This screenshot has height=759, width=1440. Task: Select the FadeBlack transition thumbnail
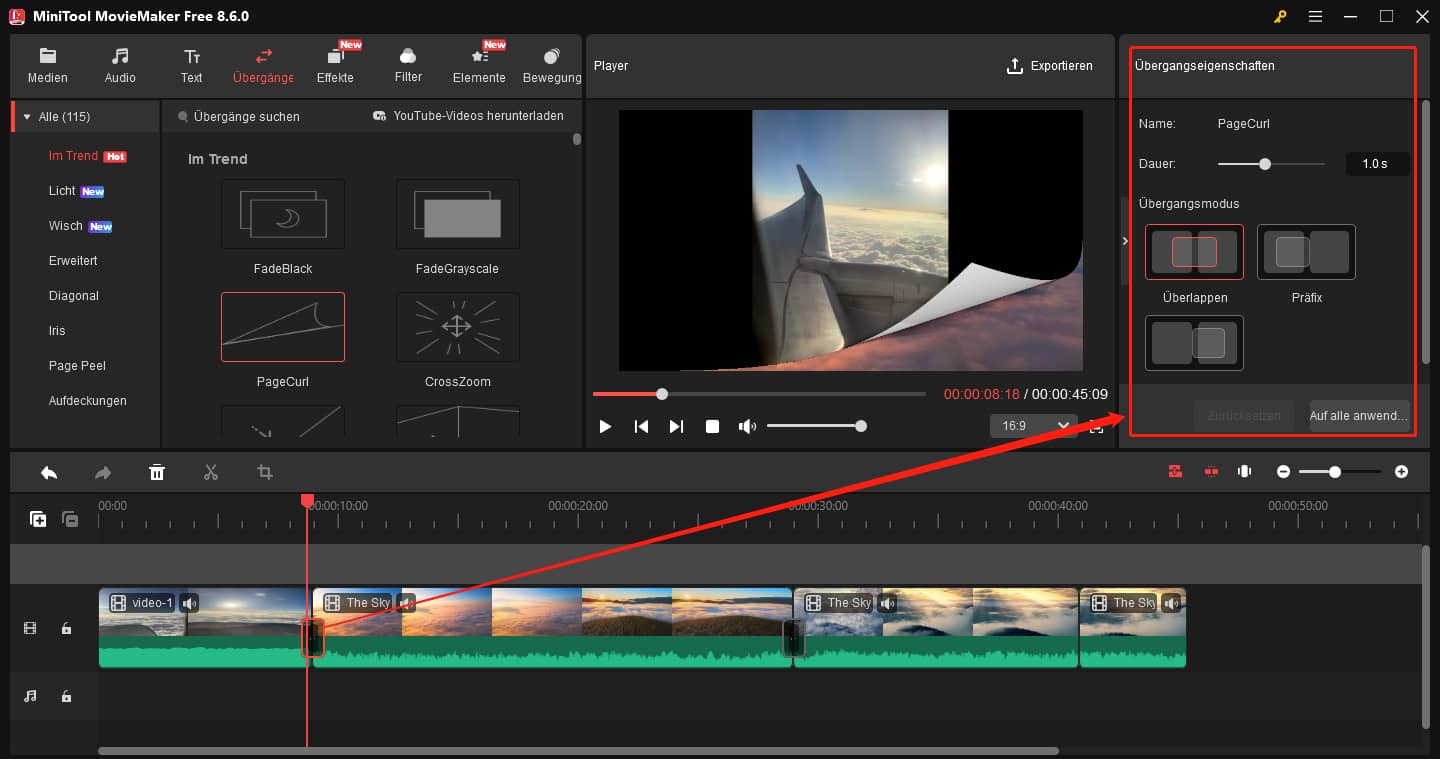(283, 214)
